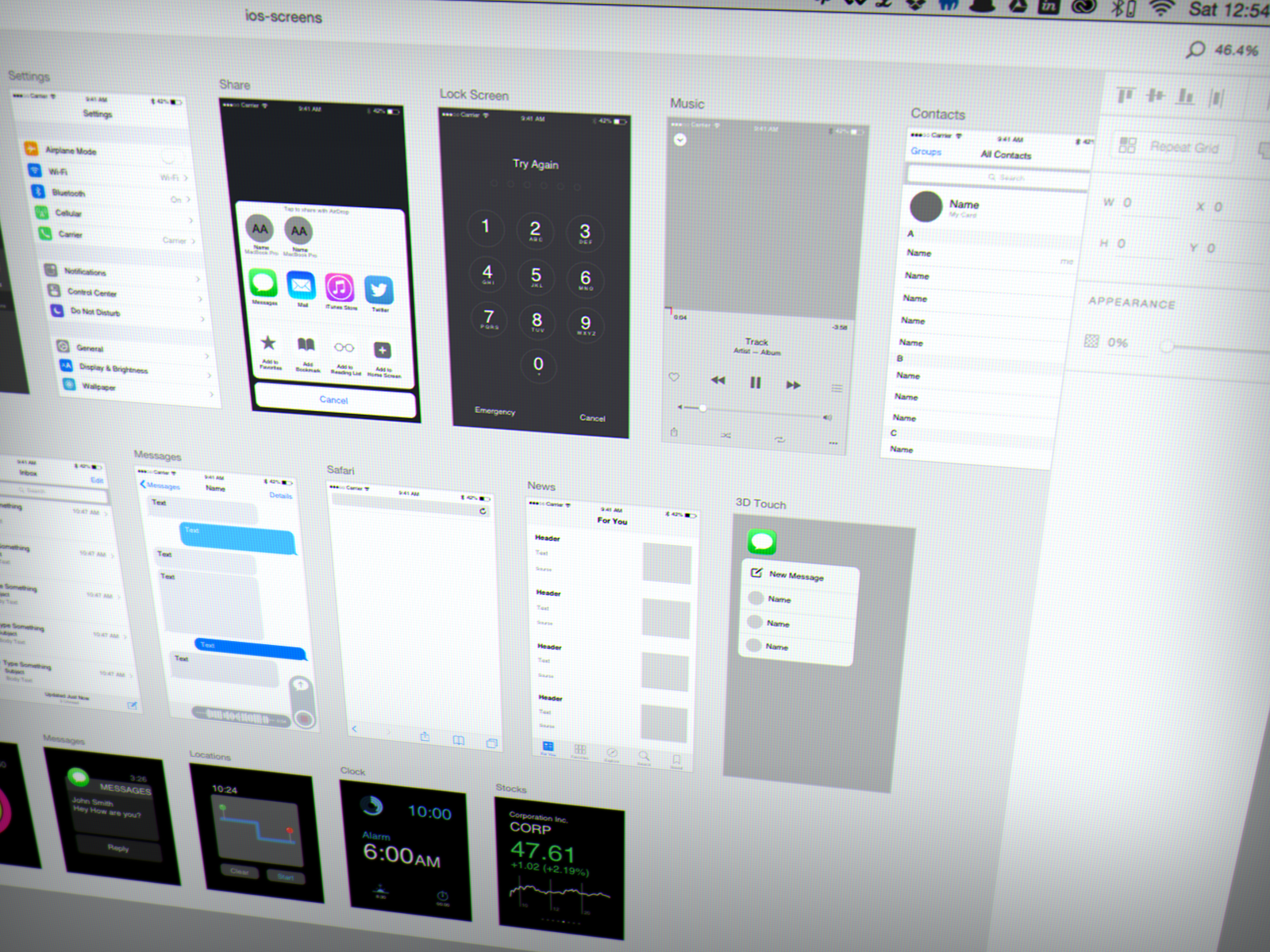Click the Contacts search field
Screen dimensions: 1270x952
(x=998, y=178)
